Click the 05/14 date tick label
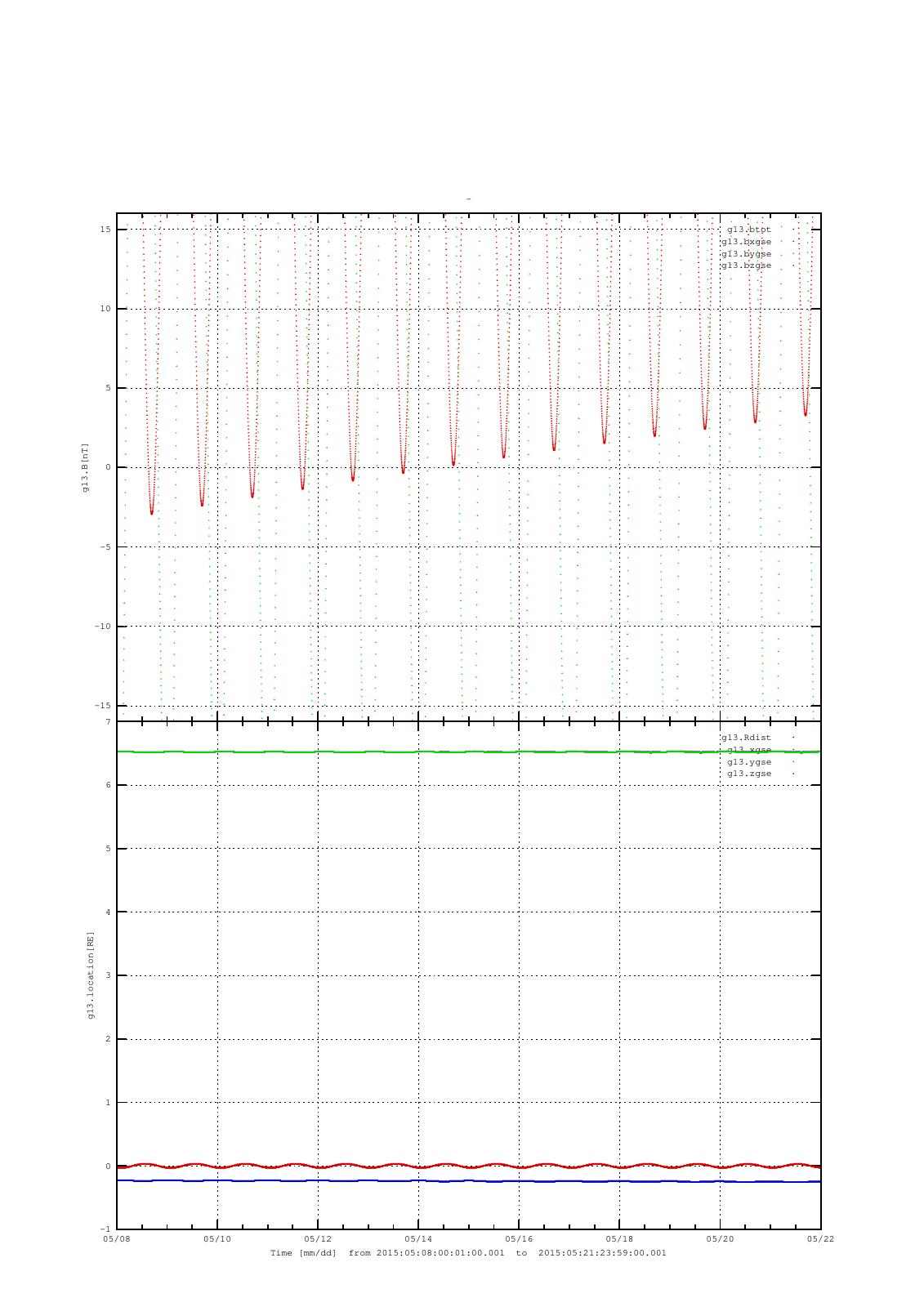This screenshot has width=924, height=1307. coord(418,1239)
